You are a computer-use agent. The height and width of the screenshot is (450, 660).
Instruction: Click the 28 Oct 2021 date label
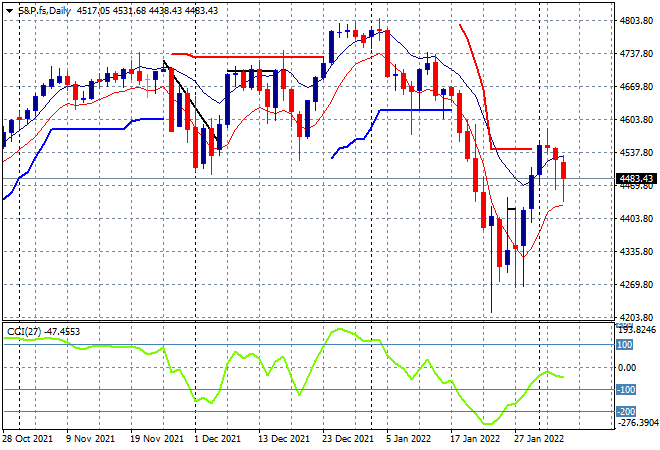tap(28, 439)
